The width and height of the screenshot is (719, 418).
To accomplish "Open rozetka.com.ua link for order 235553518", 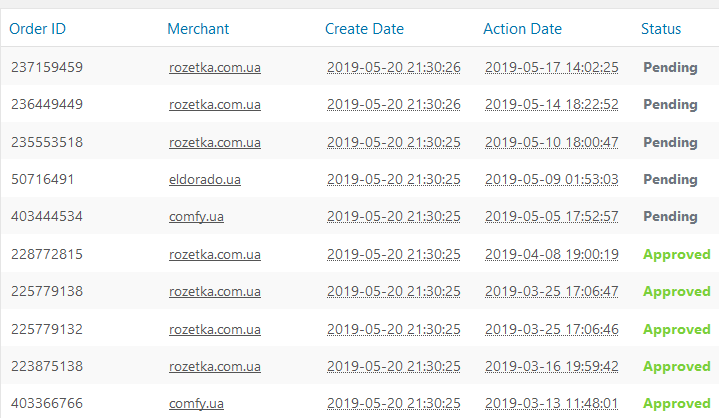I will coord(215,143).
